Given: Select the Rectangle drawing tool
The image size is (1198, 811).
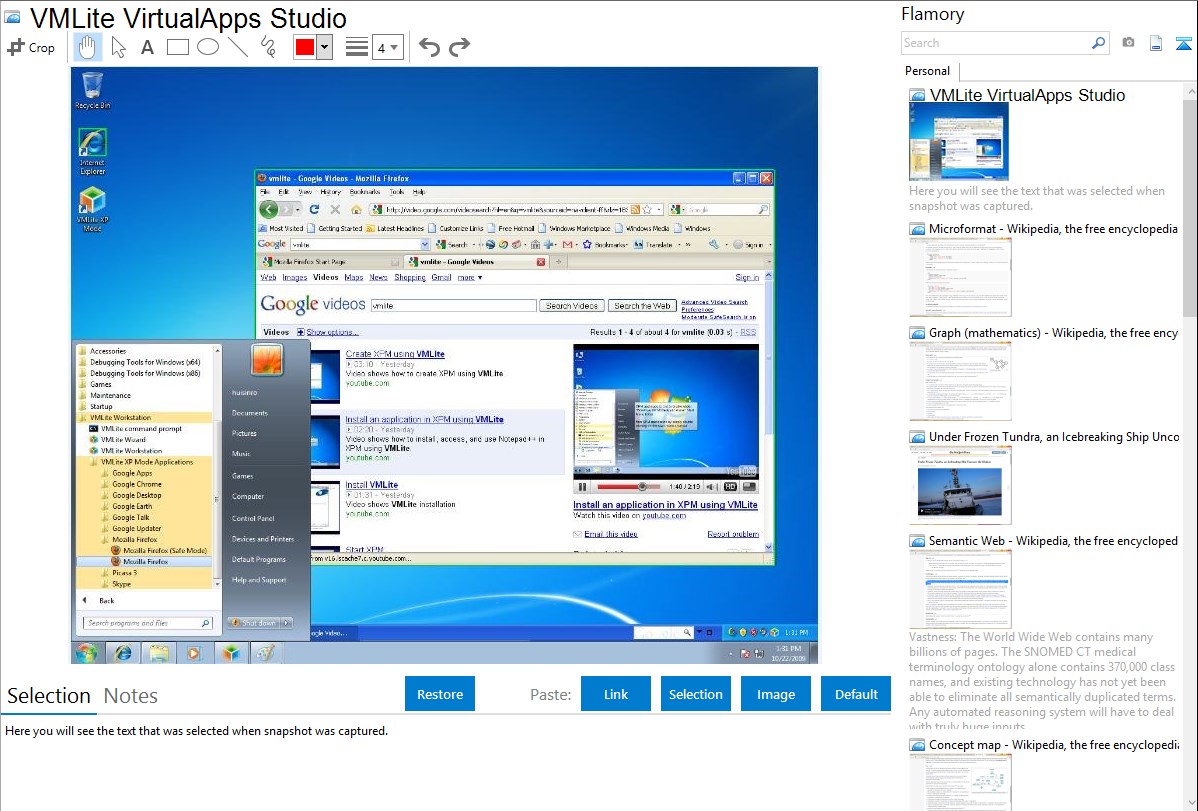Looking at the screenshot, I should tap(177, 47).
